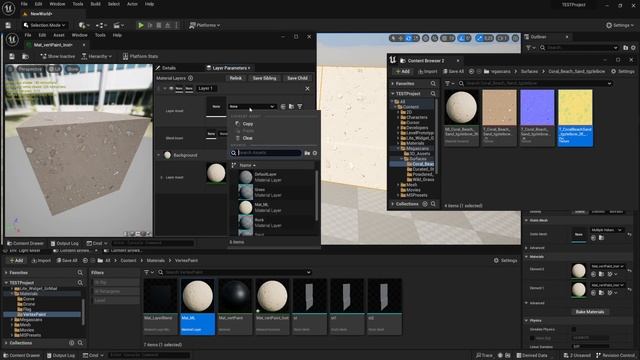Screen dimensions: 640x360
Task: Switch to the Layer Parameters tab
Action: coord(228,68)
